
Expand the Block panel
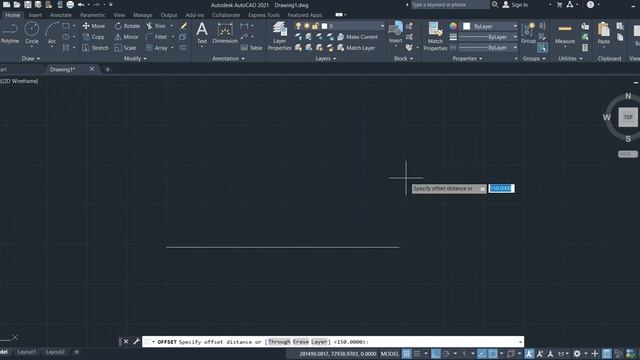[x=403, y=58]
